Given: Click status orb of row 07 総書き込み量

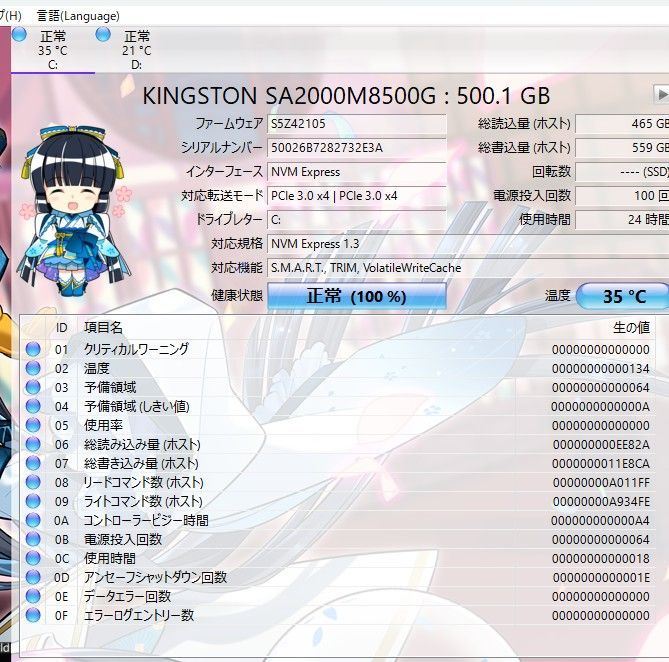Looking at the screenshot, I should coord(33,463).
